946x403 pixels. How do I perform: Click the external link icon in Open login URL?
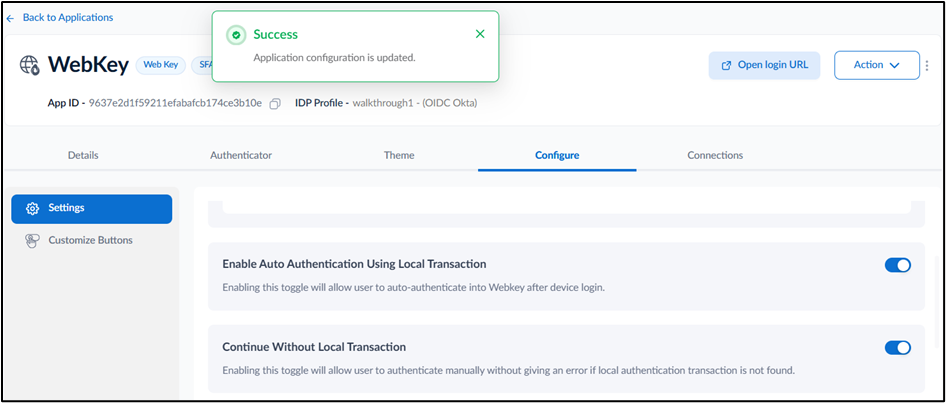[x=726, y=65]
